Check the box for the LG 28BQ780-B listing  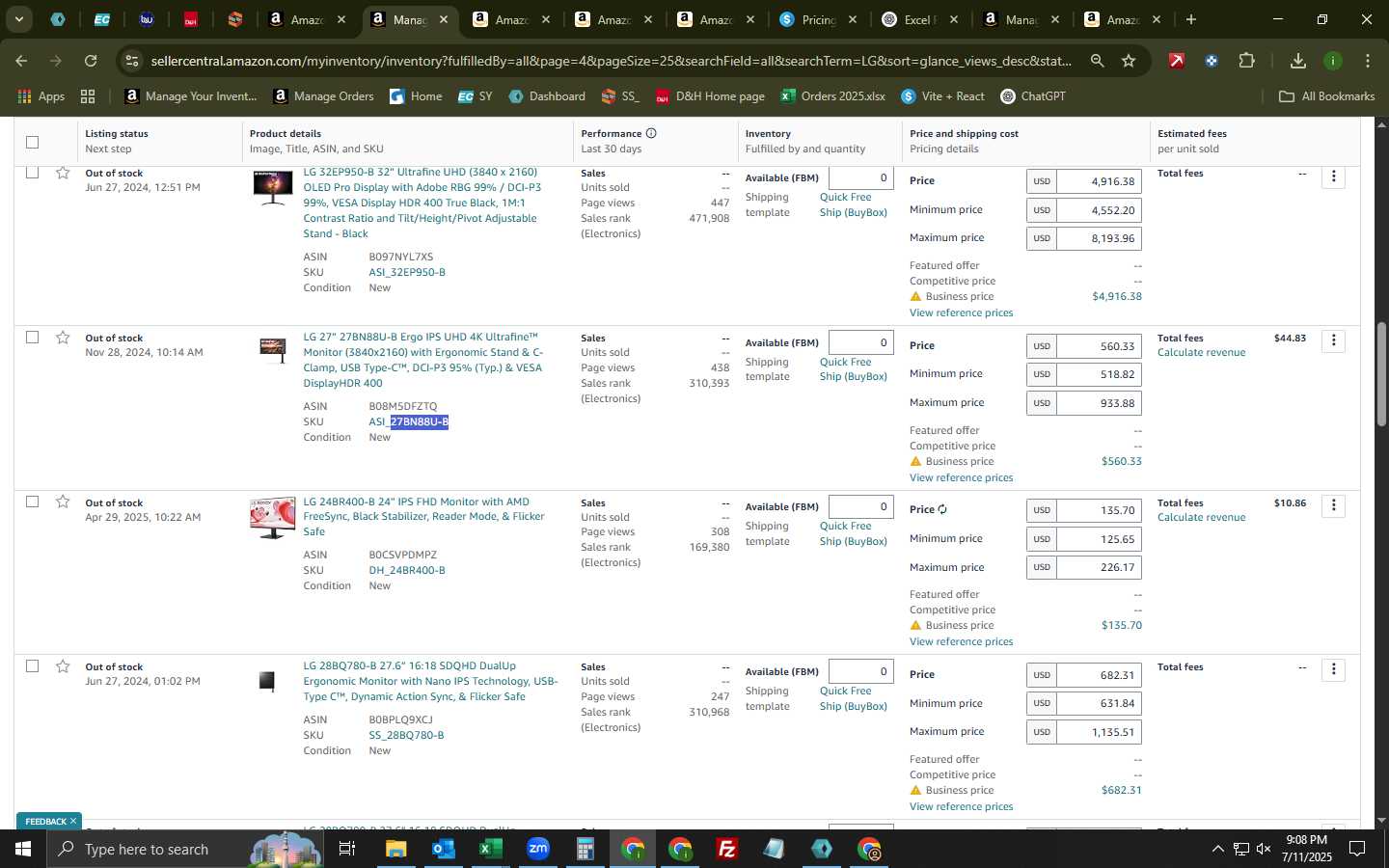pos(32,666)
